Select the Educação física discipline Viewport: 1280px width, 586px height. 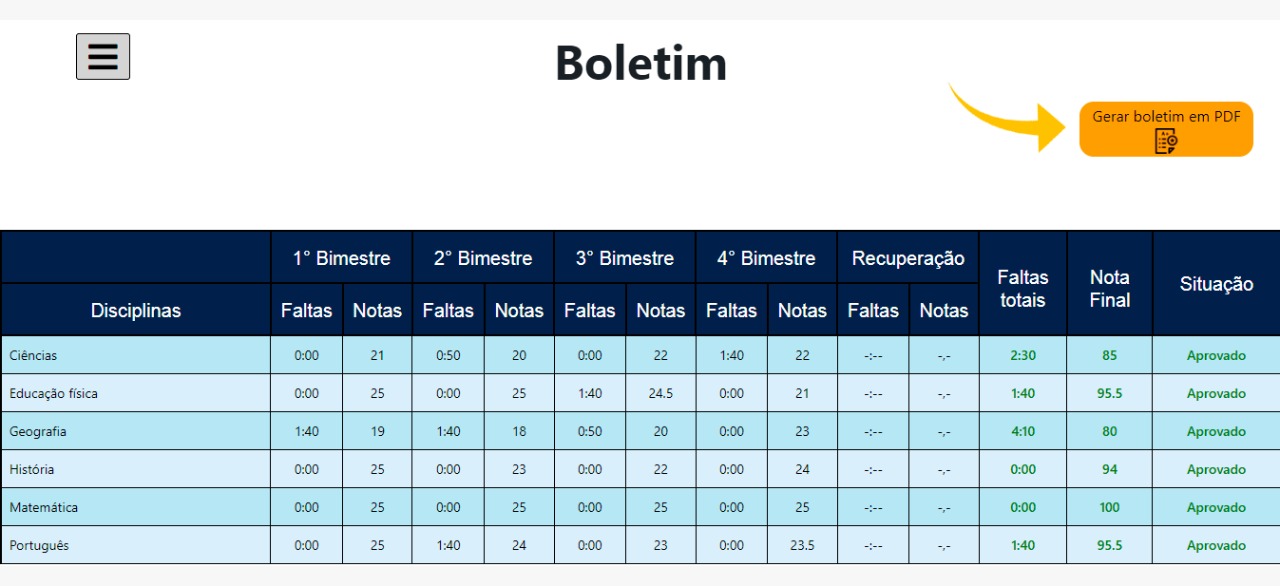coord(54,393)
